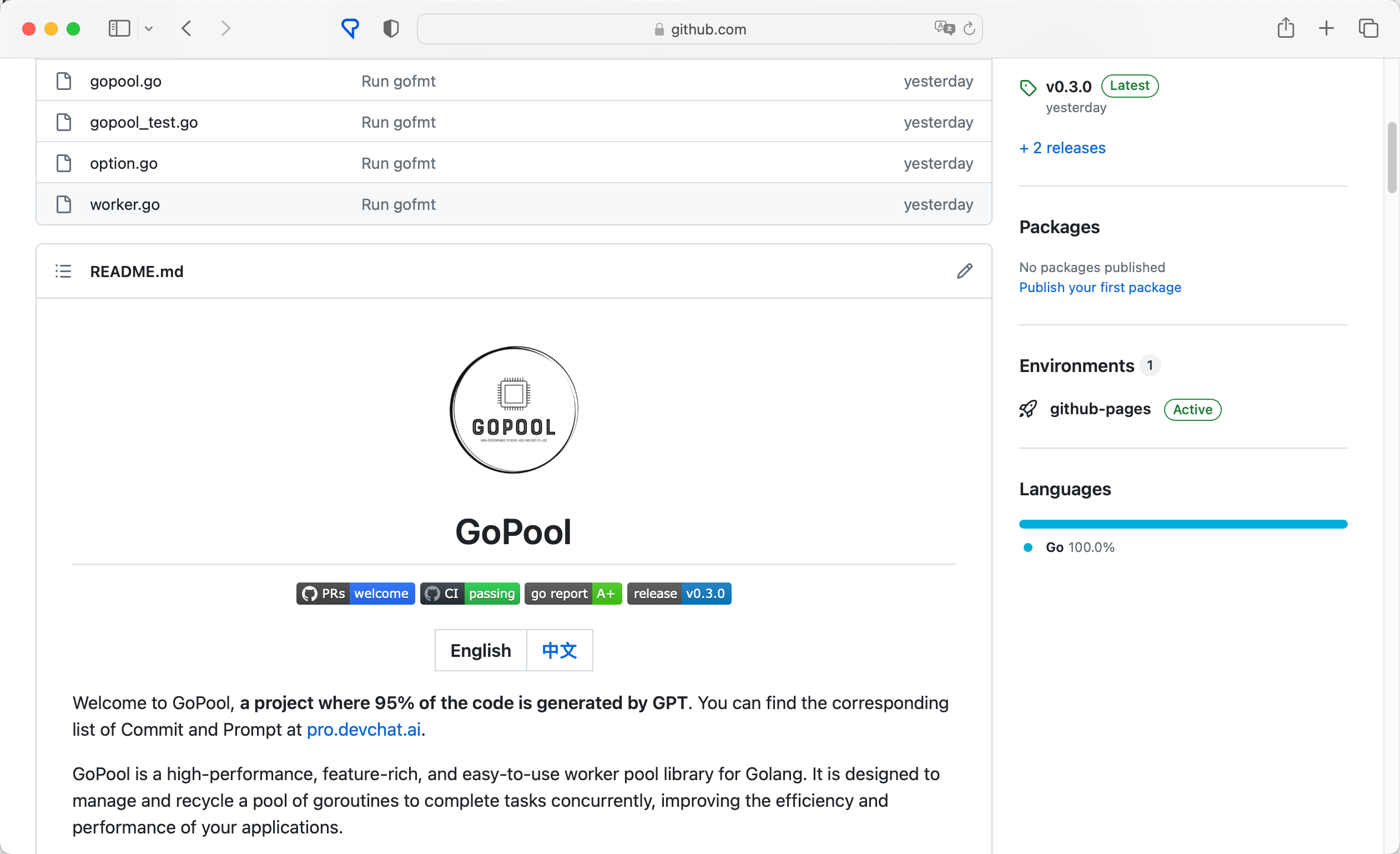Click the Go language percentage bar

coord(1183,523)
